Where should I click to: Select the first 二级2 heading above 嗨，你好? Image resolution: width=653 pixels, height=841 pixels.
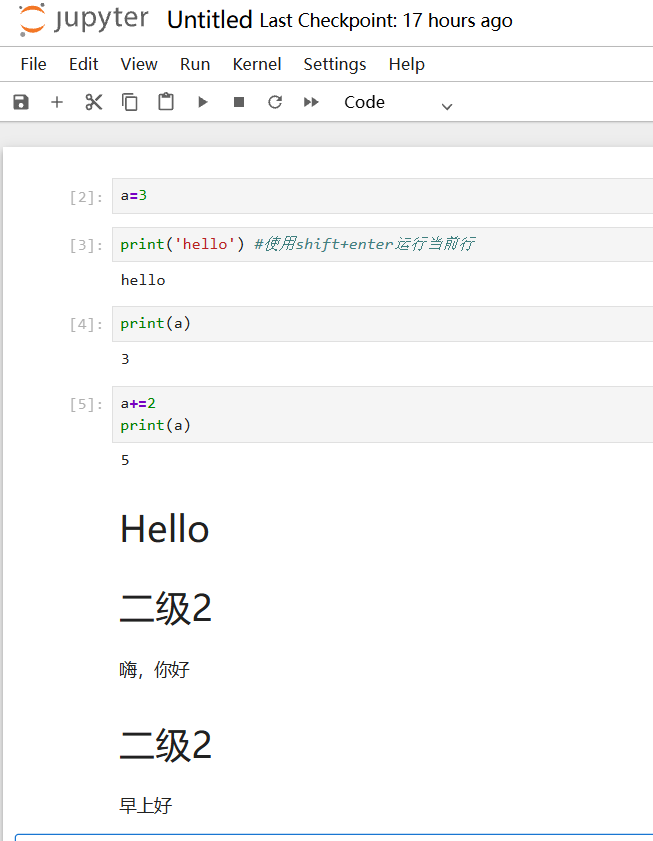[x=166, y=608]
